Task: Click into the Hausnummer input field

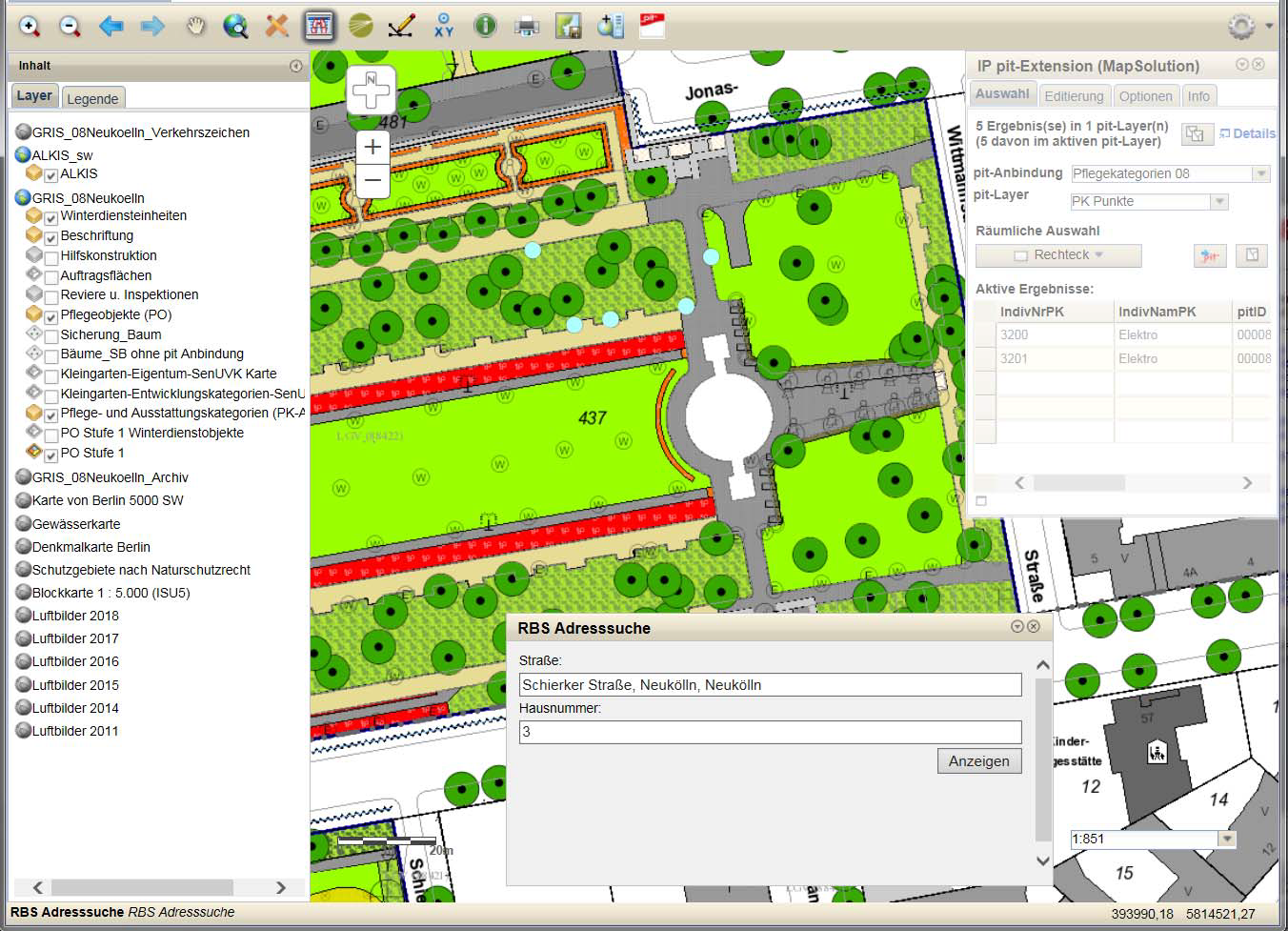Action: 770,731
